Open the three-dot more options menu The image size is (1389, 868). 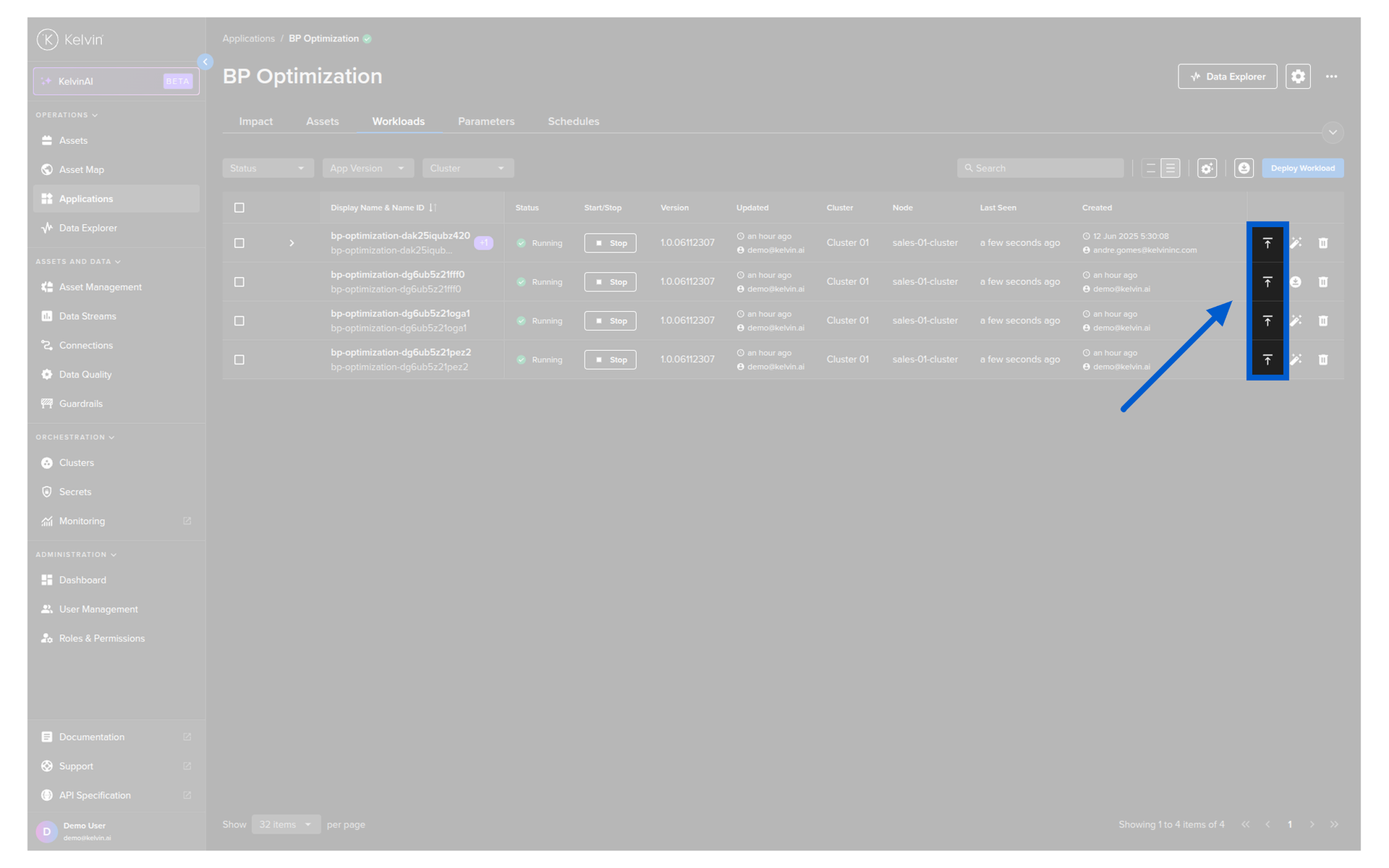click(x=1331, y=77)
